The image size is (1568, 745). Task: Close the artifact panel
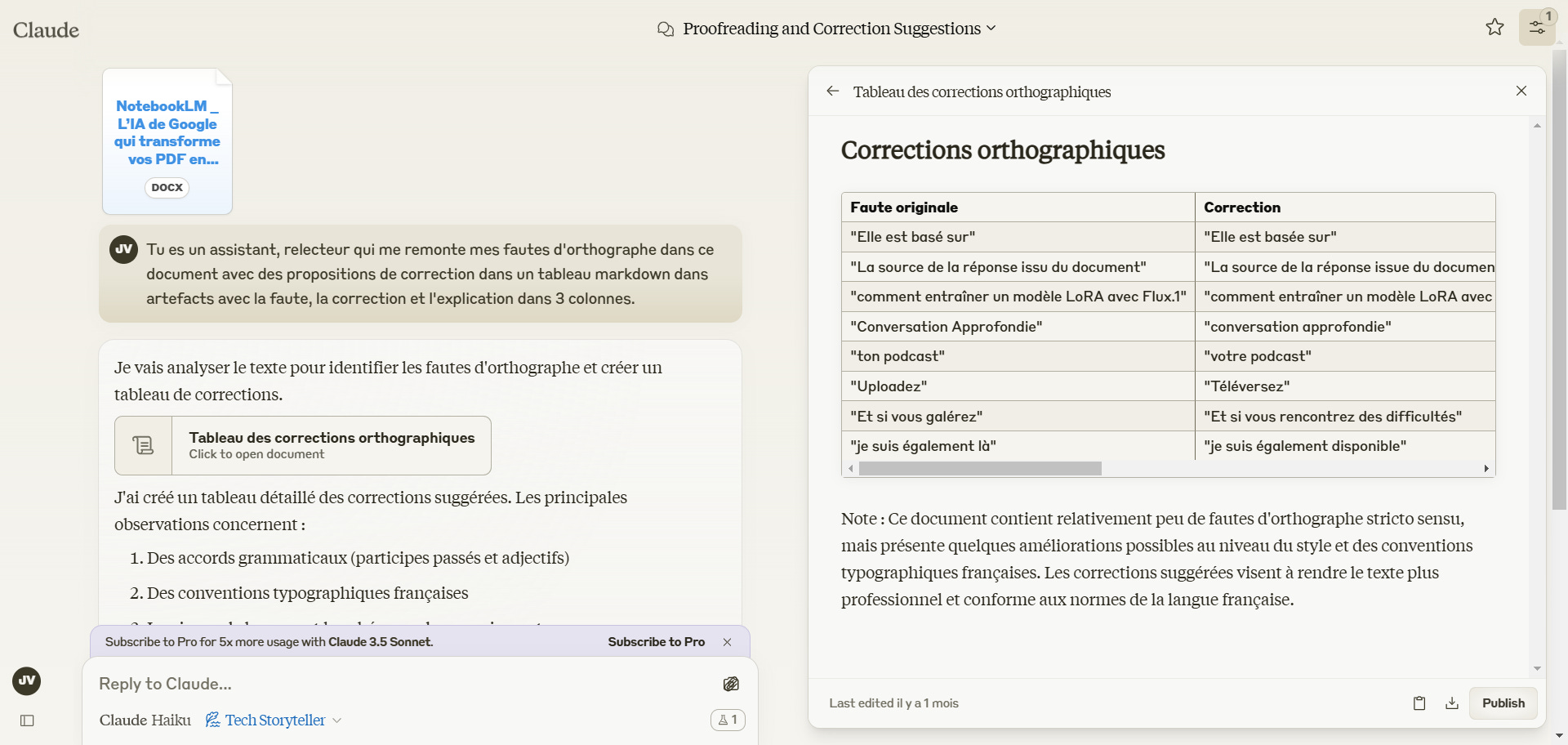1521,91
